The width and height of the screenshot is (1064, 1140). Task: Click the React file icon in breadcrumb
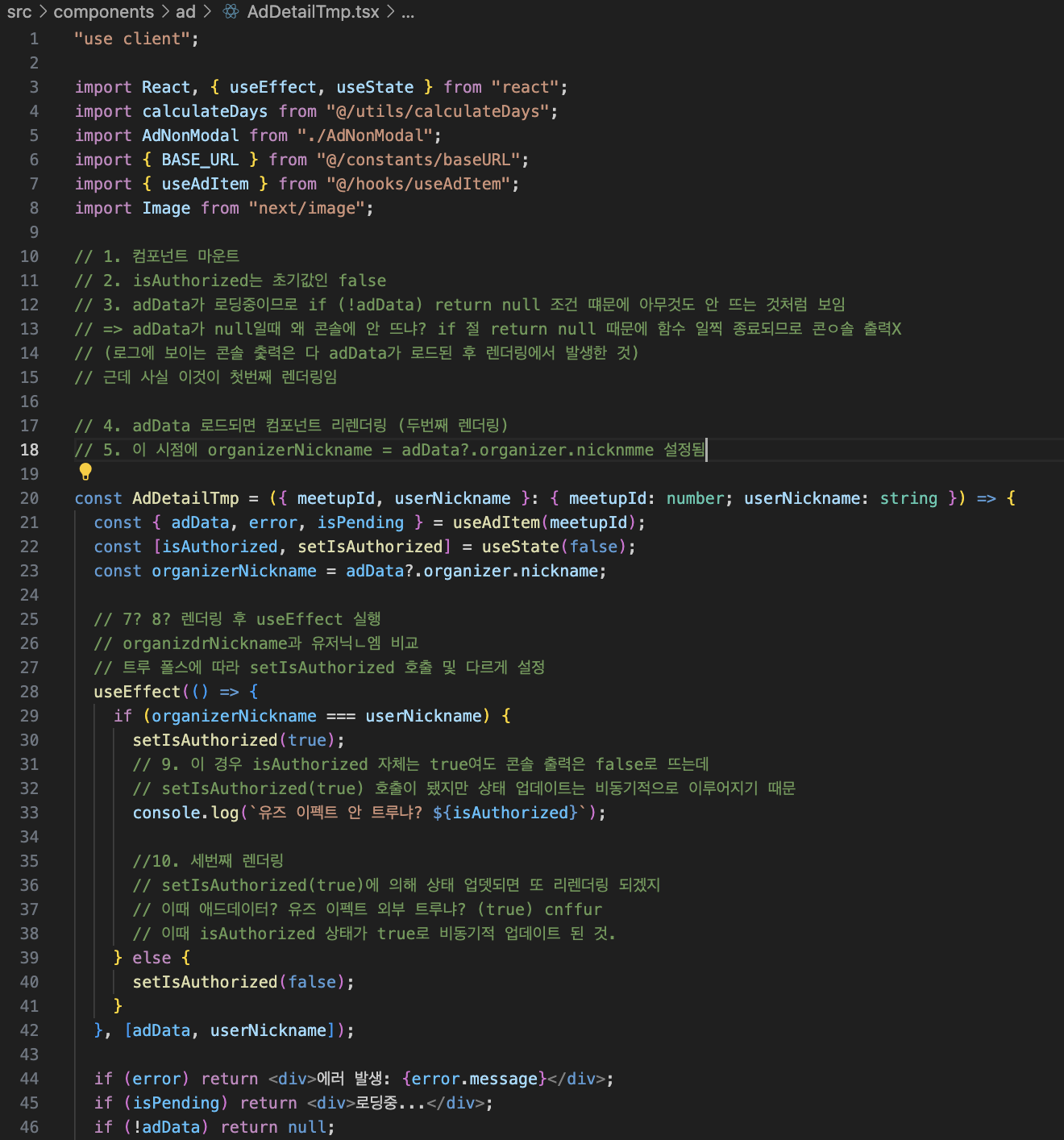coord(231,11)
